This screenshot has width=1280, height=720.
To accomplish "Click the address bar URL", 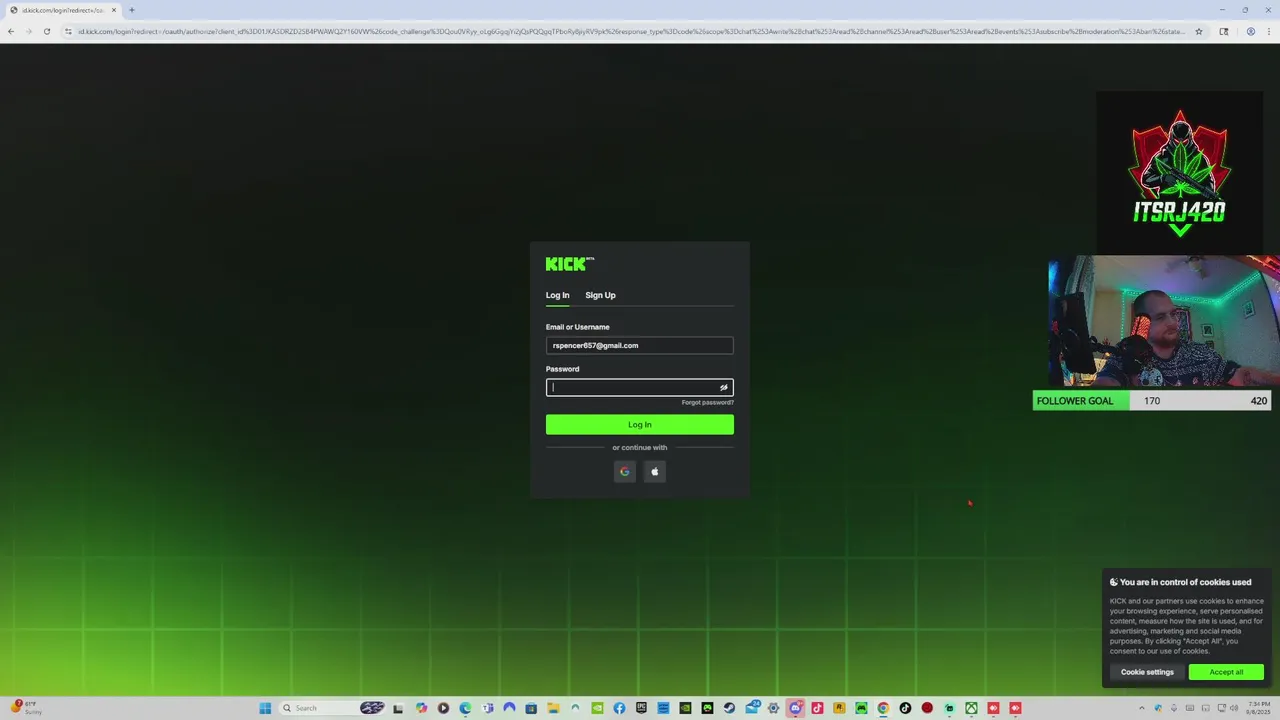I will (x=632, y=31).
